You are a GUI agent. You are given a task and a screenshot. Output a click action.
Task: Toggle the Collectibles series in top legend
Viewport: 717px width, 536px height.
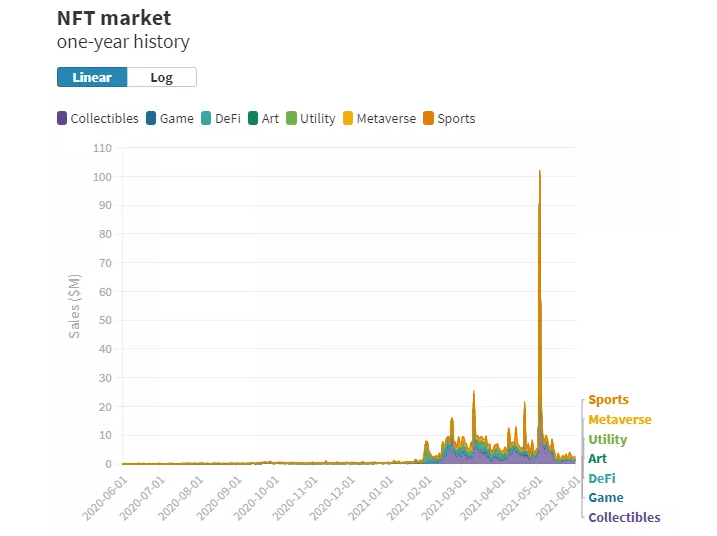(104, 118)
